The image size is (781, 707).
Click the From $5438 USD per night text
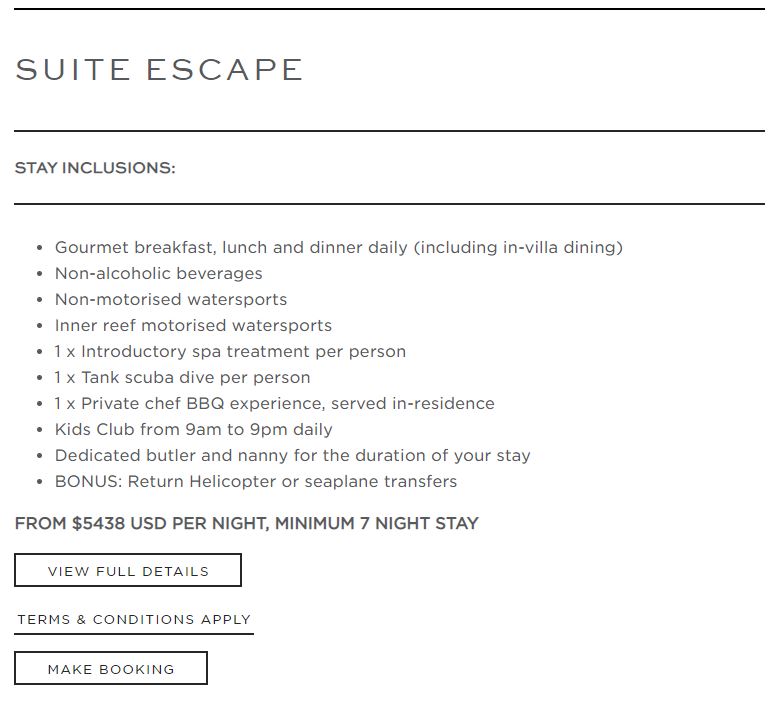(x=140, y=523)
